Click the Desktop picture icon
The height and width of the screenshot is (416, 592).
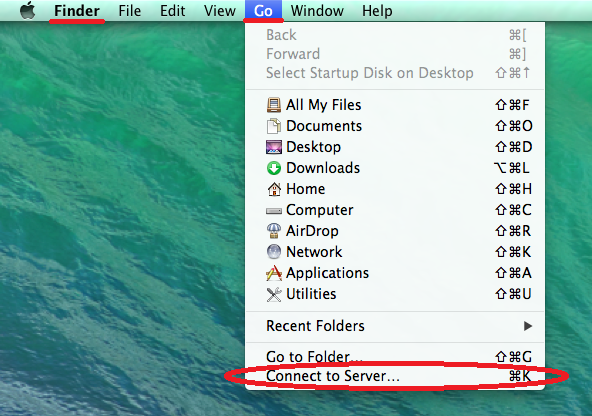(x=274, y=147)
